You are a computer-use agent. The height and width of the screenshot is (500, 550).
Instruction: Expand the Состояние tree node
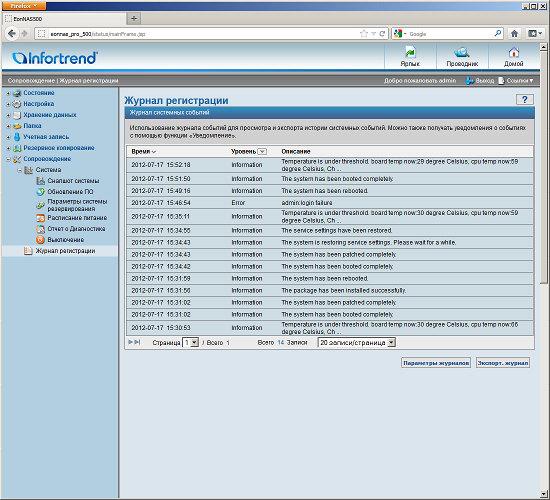click(x=8, y=93)
